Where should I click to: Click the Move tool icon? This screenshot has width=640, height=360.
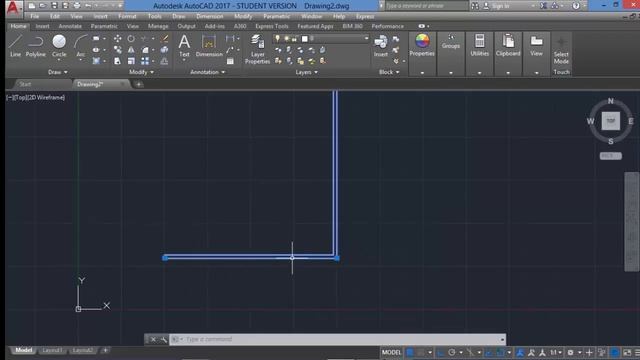point(118,38)
